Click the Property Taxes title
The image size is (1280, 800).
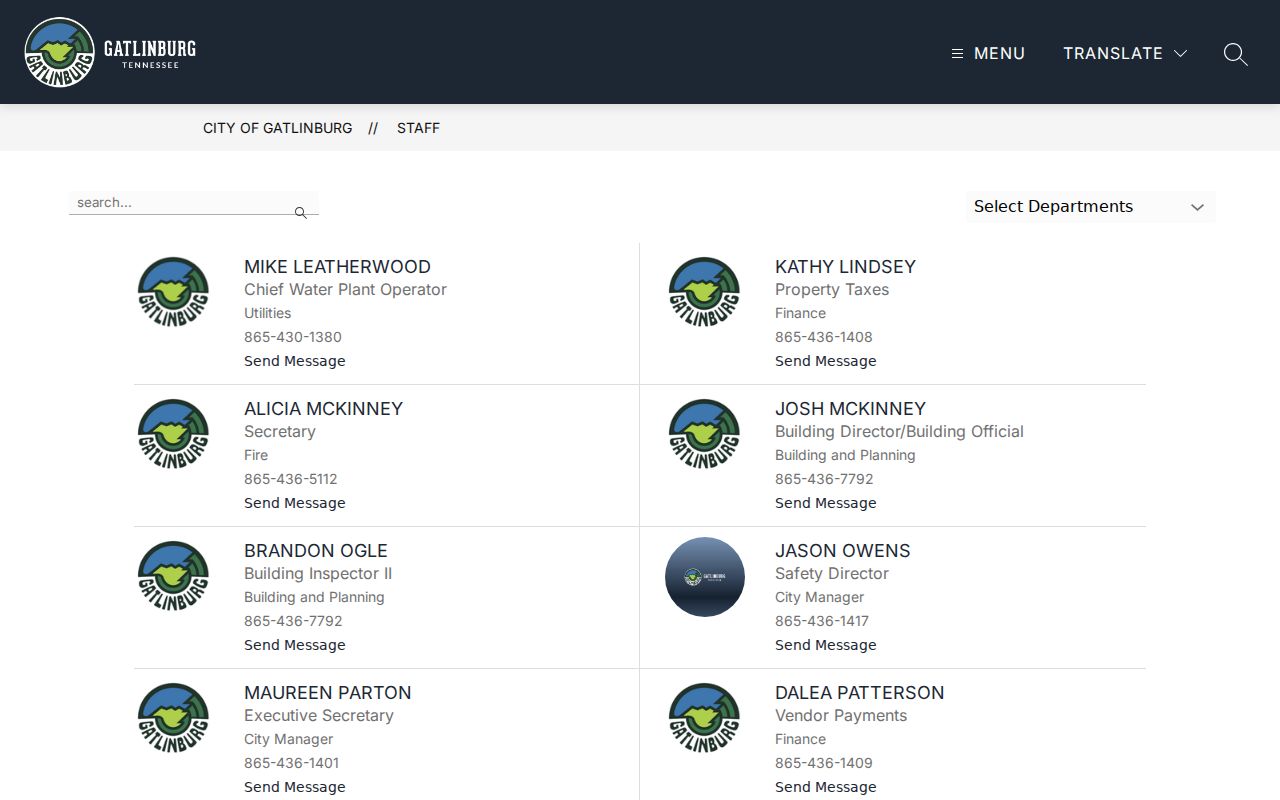tap(832, 290)
